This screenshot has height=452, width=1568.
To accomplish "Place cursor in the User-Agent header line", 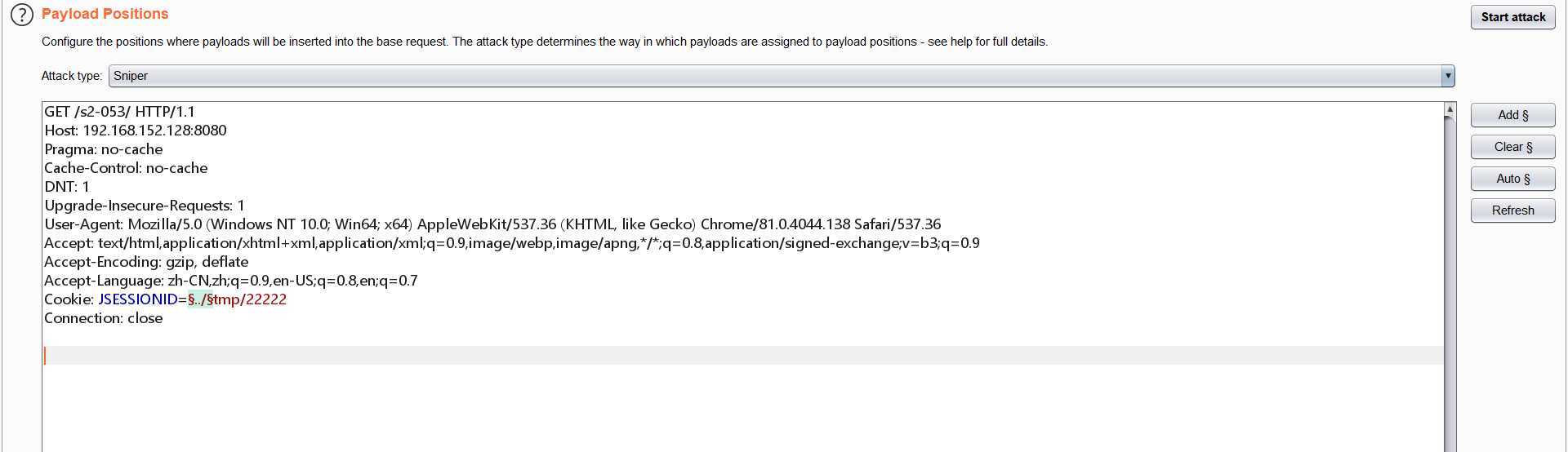I will 492,224.
